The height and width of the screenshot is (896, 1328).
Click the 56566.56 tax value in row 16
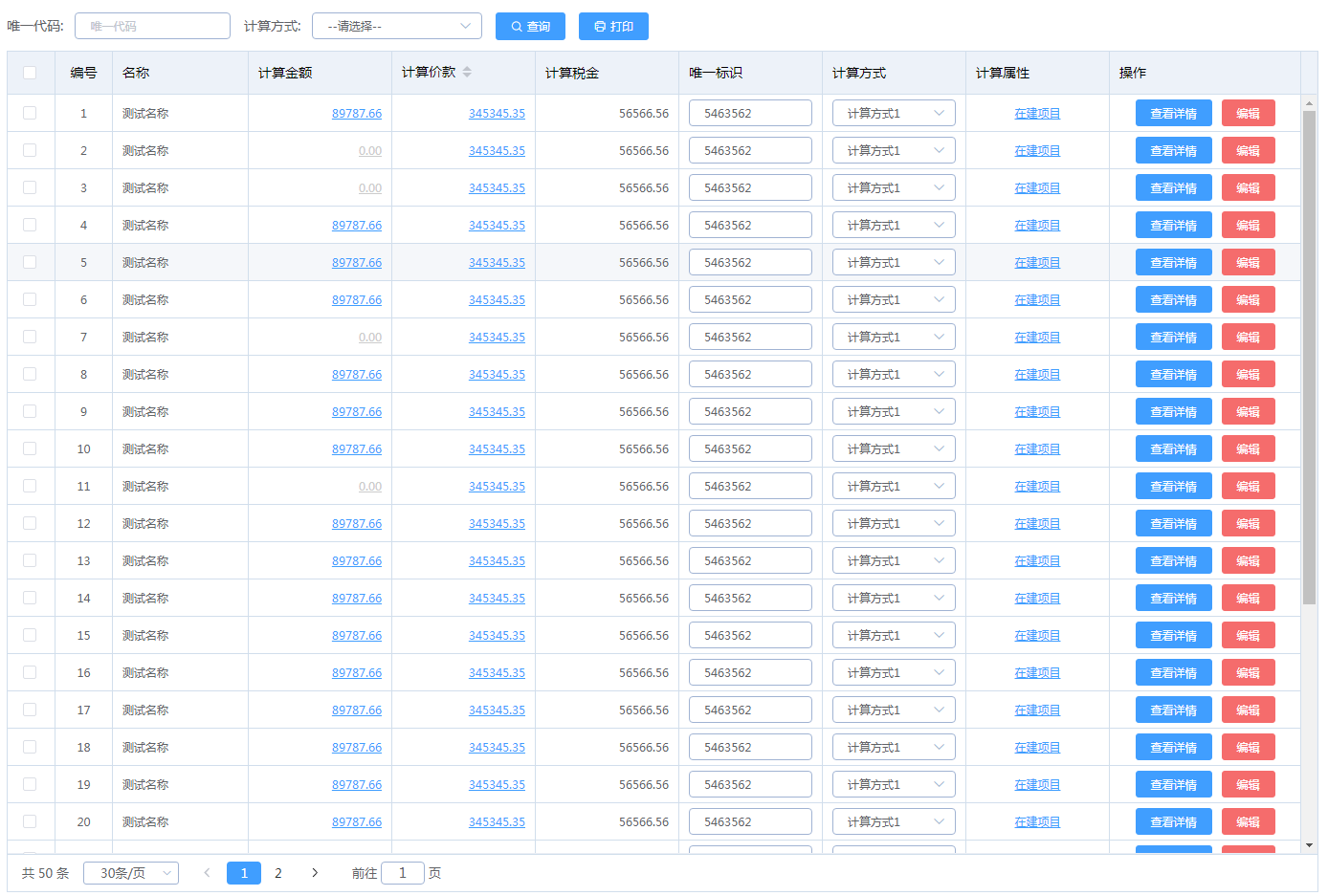644,672
